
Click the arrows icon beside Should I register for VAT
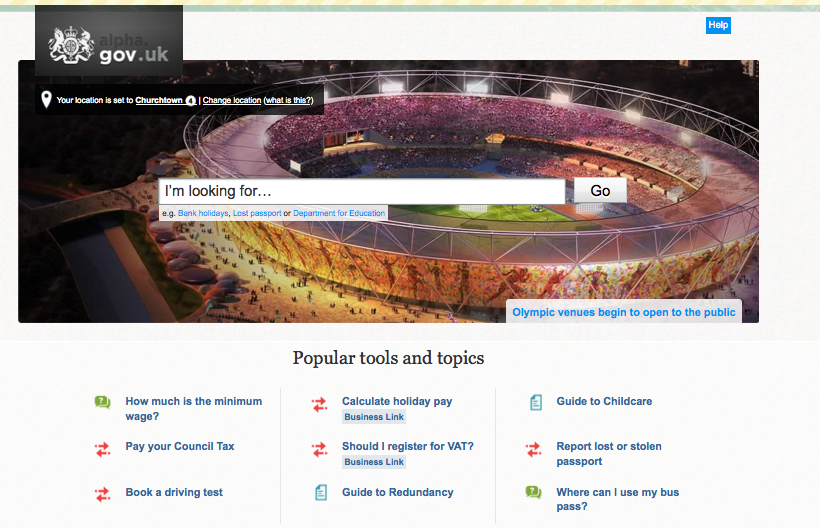[x=320, y=450]
